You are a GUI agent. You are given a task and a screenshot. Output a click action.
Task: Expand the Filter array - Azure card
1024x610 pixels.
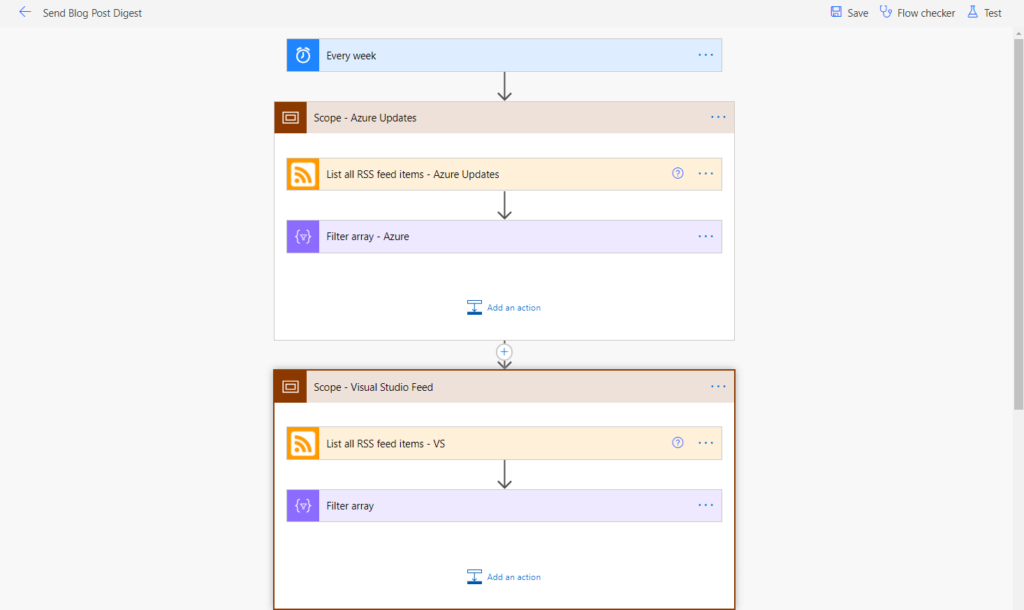pyautogui.click(x=504, y=236)
